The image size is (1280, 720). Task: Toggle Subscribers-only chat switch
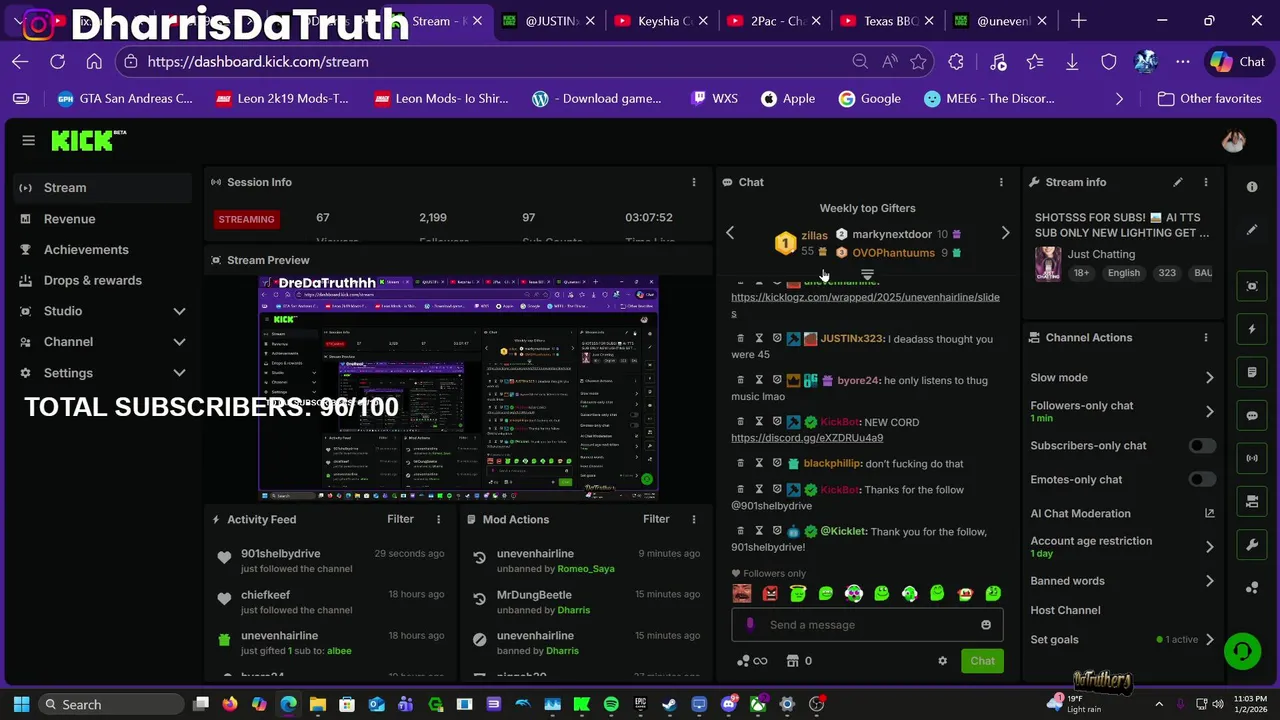pyautogui.click(x=1202, y=446)
